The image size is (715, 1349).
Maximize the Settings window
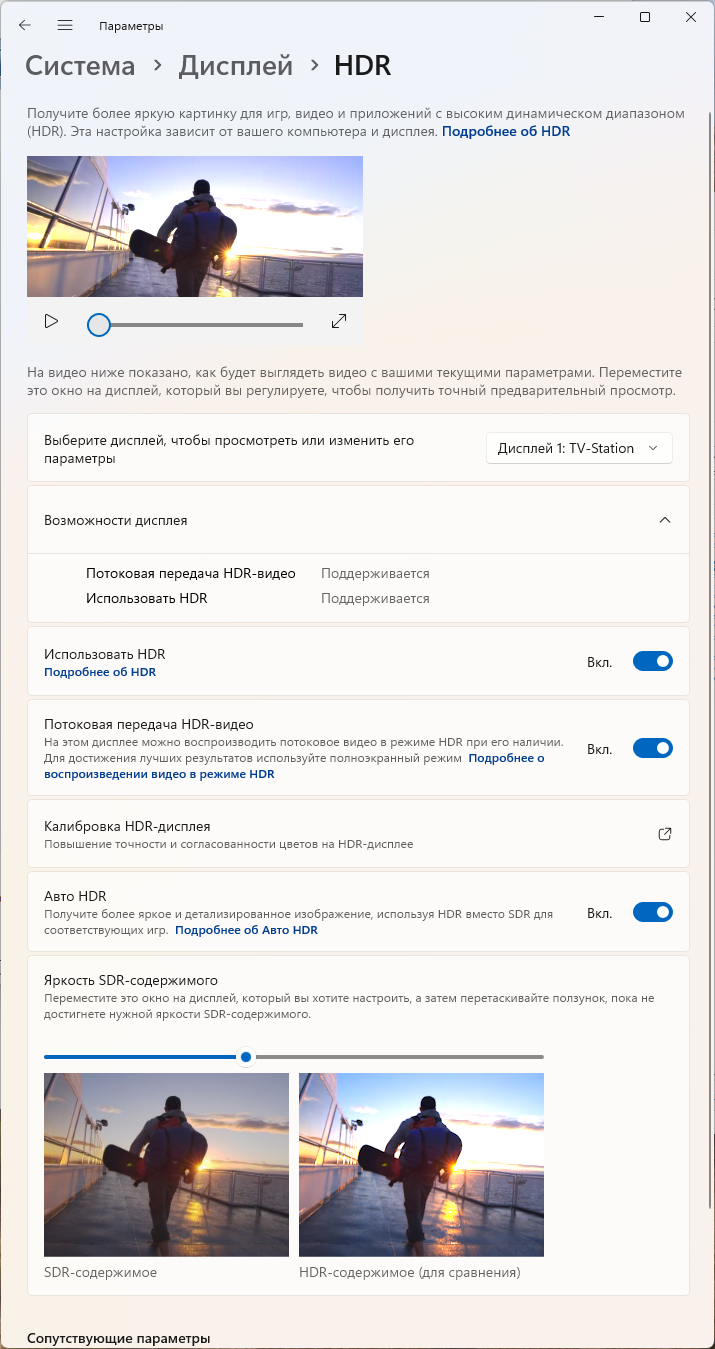click(645, 17)
